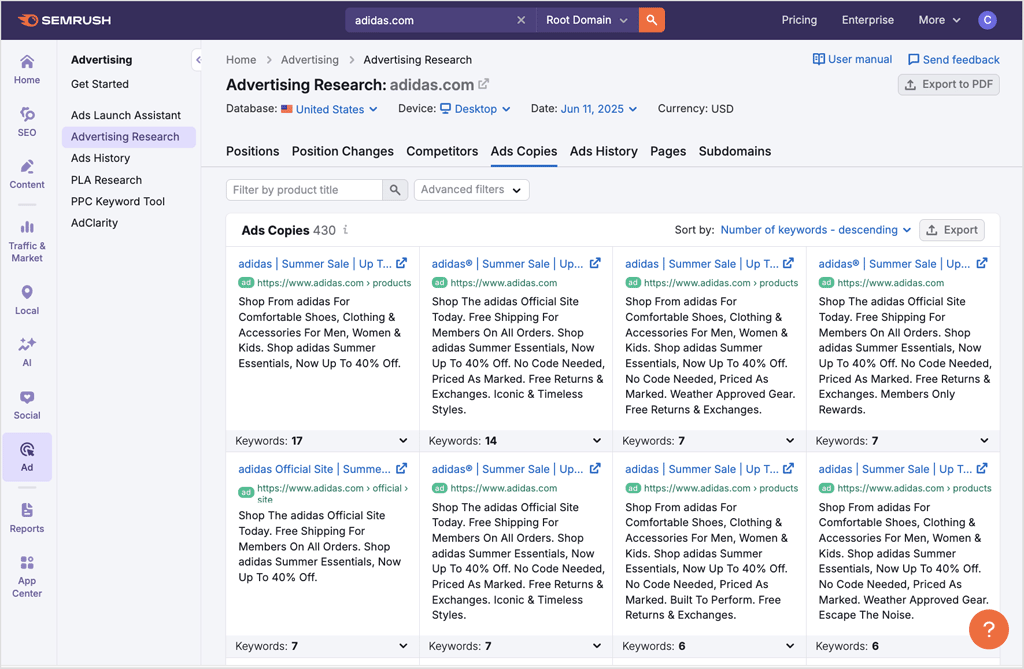Open PLA Research
1024x669 pixels.
click(x=106, y=180)
